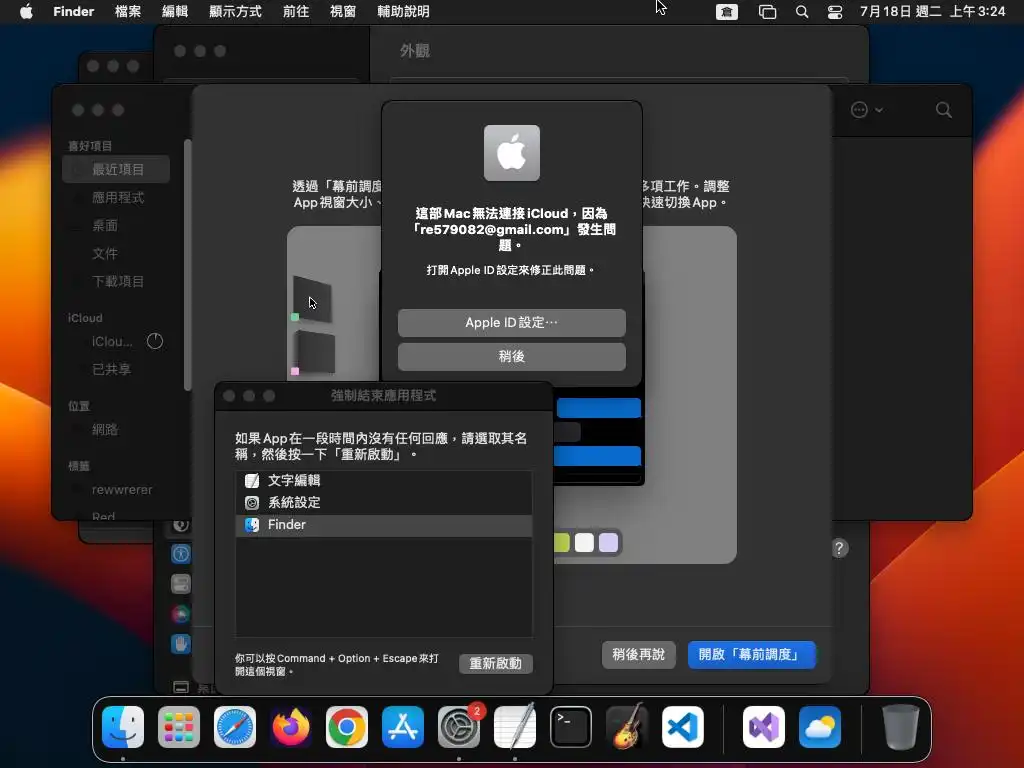Select 文件 in Finder sidebar

[x=116, y=253]
